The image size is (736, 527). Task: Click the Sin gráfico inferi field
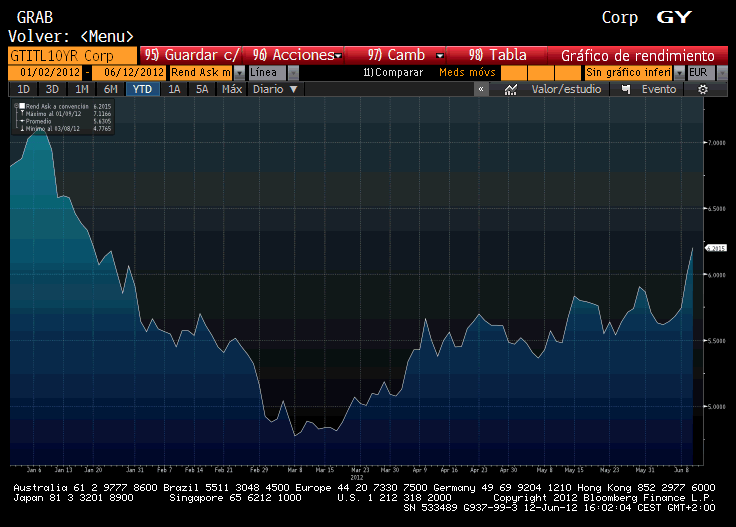[x=629, y=73]
